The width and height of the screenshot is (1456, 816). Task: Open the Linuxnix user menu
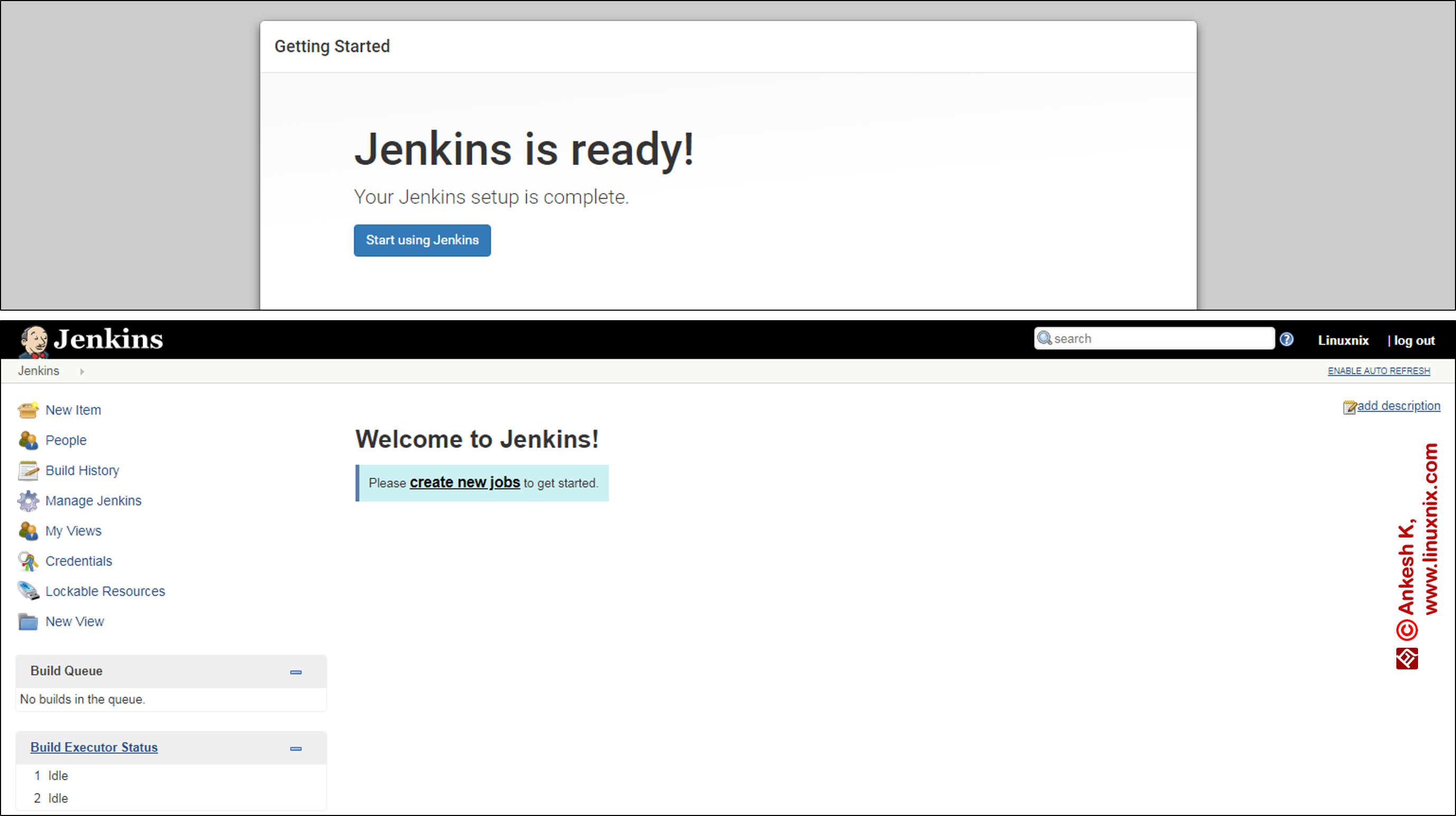(x=1343, y=340)
